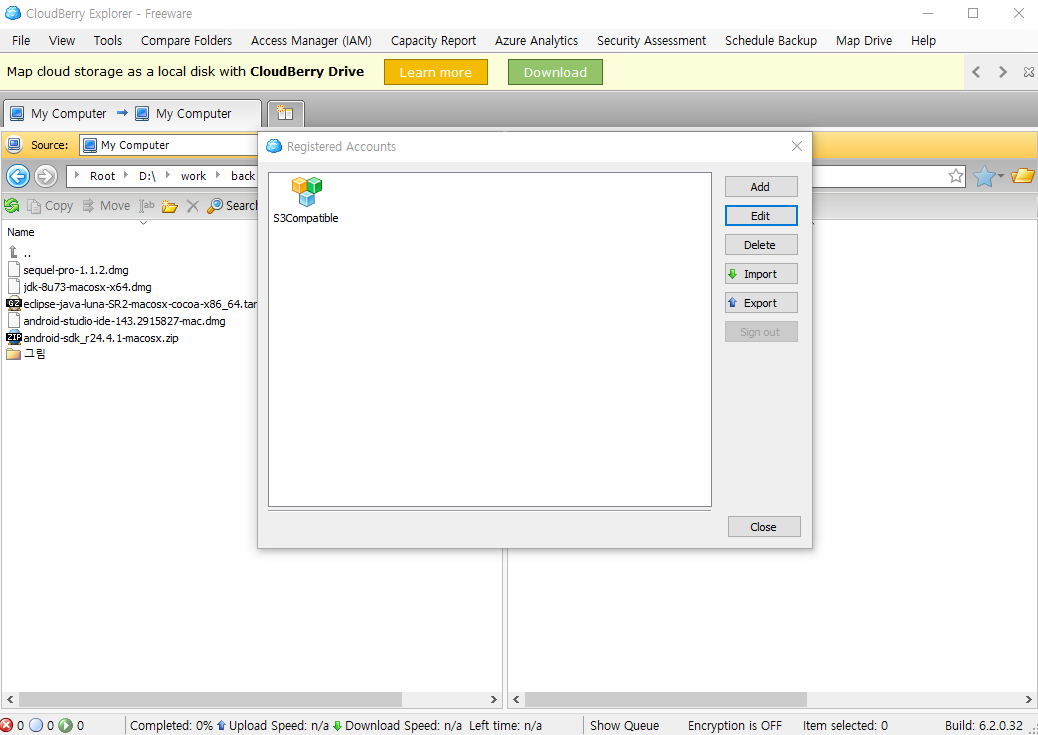
Task: Select jdk-8u73-macosx-x64.dmg file
Action: coord(79,287)
